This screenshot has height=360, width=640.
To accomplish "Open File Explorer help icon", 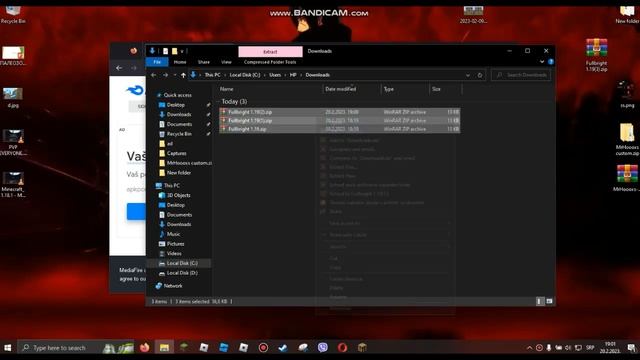I will point(551,62).
